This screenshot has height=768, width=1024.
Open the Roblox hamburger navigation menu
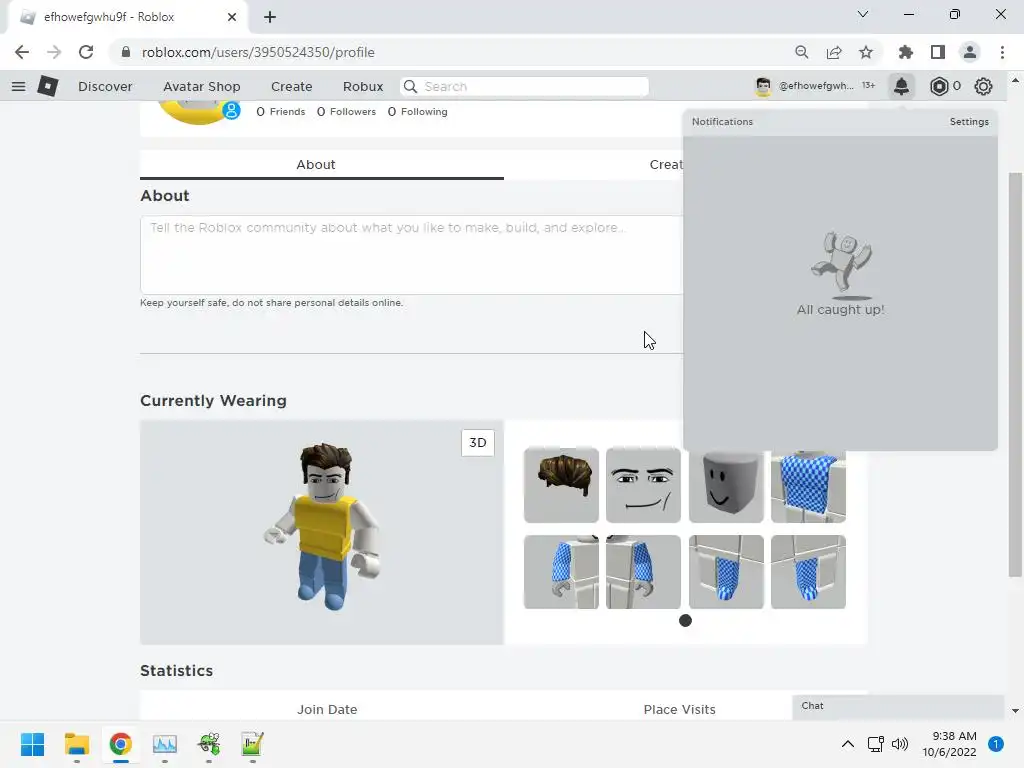coord(18,86)
